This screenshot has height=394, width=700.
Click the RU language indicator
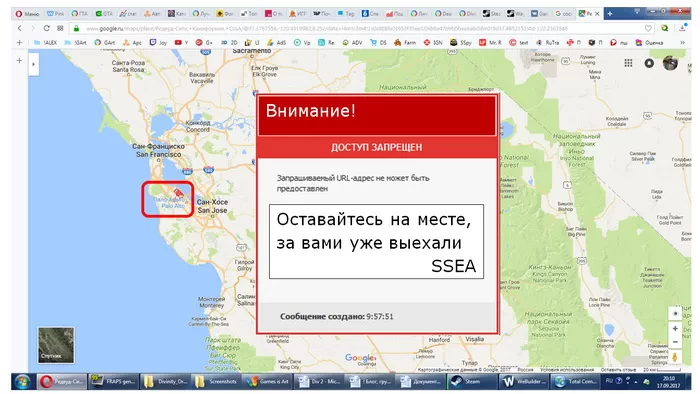click(x=609, y=381)
